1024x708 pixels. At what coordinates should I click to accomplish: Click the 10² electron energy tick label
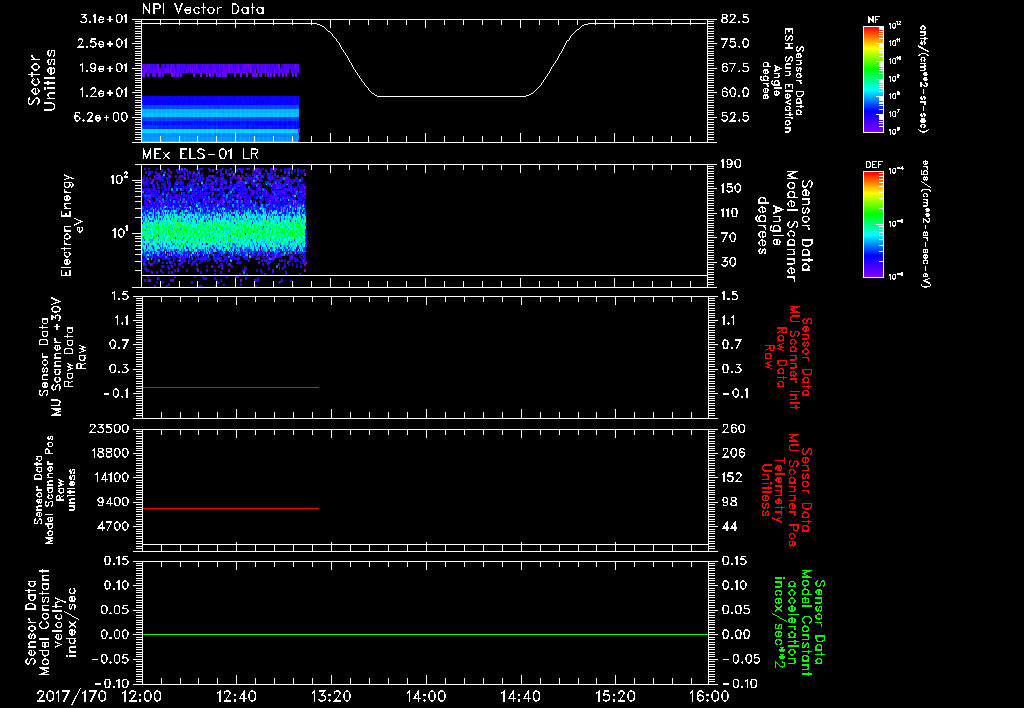pyautogui.click(x=118, y=178)
